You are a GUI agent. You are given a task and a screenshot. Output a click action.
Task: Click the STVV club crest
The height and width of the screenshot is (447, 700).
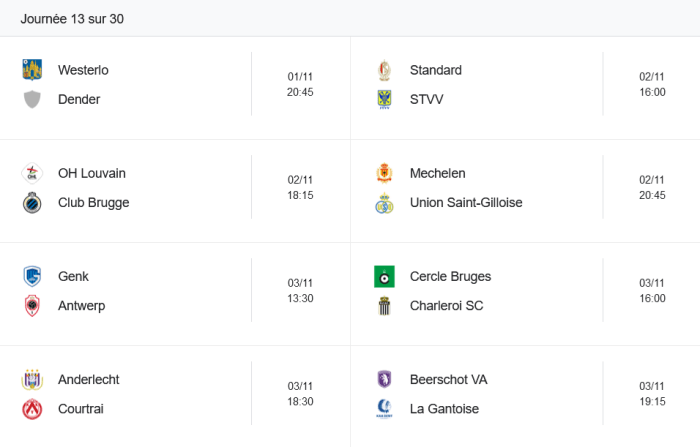[384, 99]
